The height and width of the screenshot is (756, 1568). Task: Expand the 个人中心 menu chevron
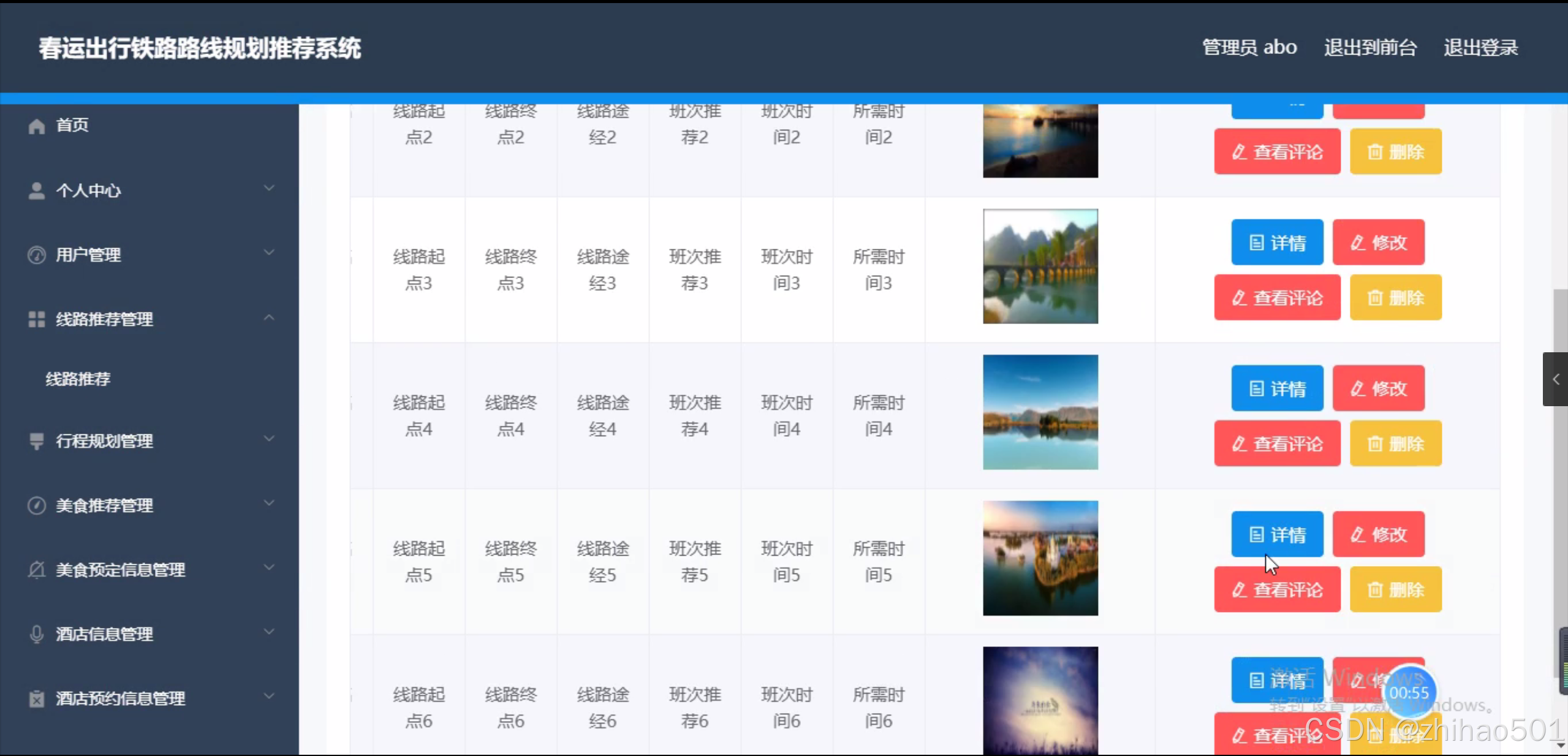click(x=269, y=188)
